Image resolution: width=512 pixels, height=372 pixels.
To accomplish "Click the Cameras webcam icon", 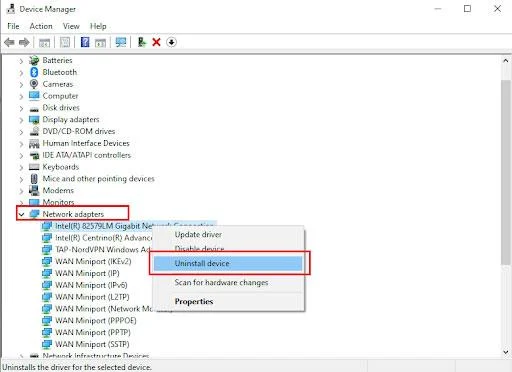I will click(x=34, y=84).
